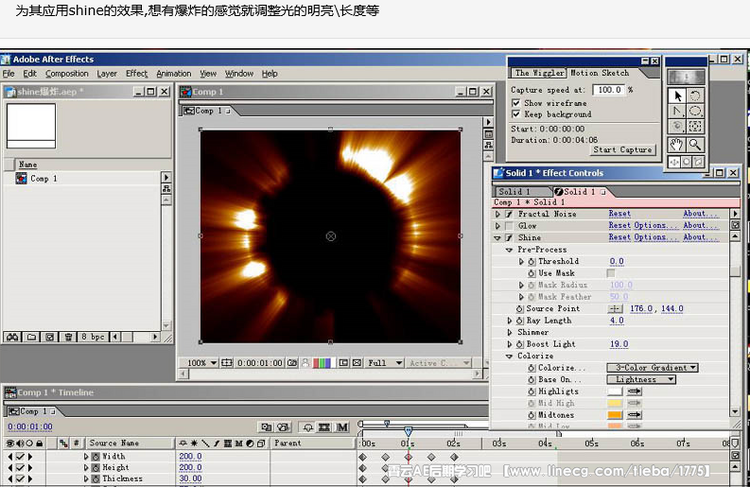This screenshot has width=750, height=487.
Task: Select the Pen tool in toolbox
Action: point(677,111)
